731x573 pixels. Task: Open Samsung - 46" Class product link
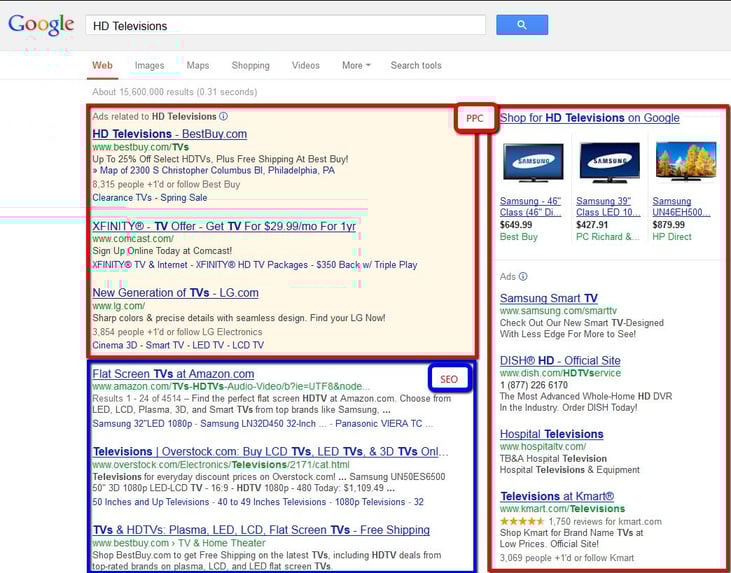(531, 207)
